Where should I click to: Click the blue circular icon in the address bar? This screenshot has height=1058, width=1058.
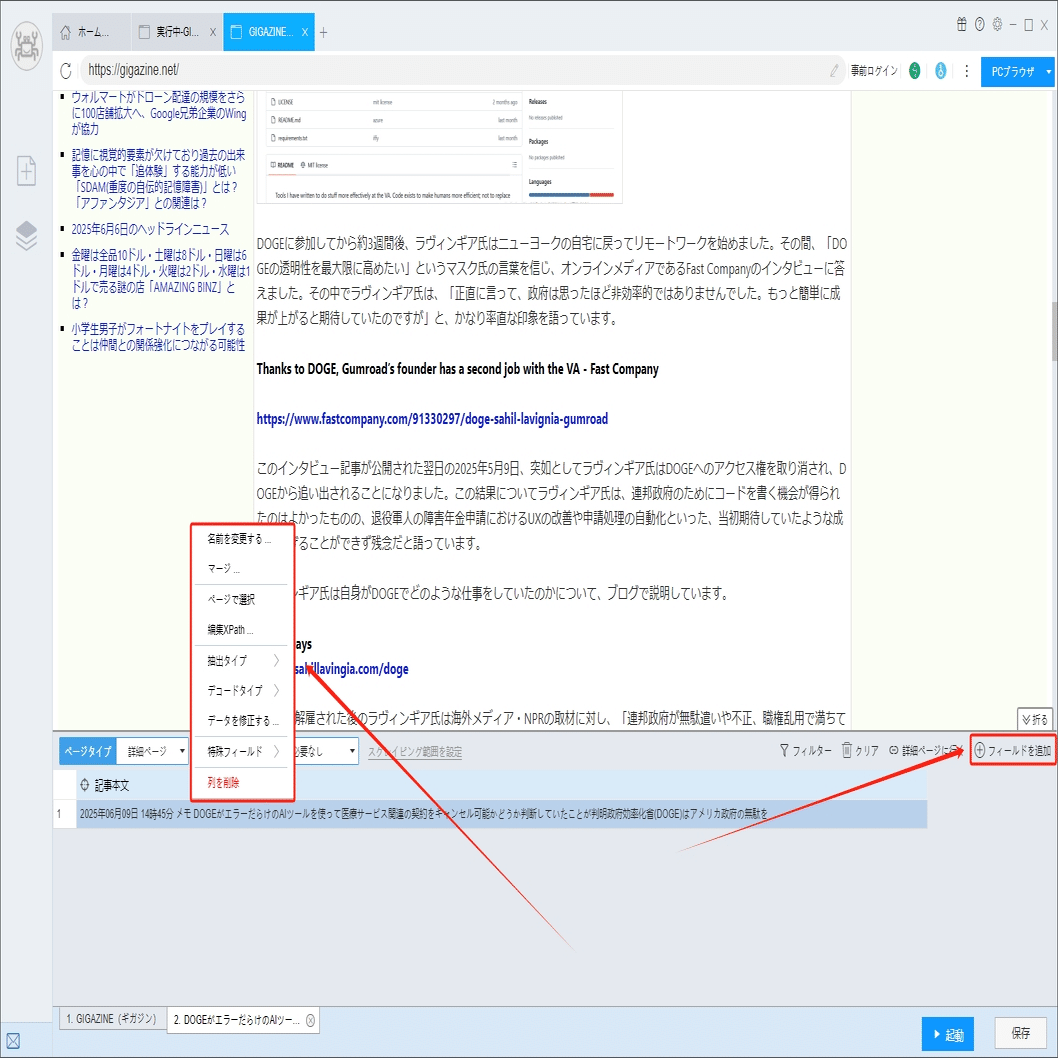point(941,70)
